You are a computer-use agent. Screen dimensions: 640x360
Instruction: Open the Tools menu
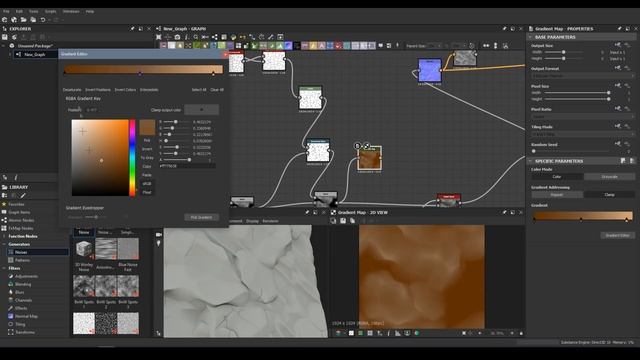33,11
